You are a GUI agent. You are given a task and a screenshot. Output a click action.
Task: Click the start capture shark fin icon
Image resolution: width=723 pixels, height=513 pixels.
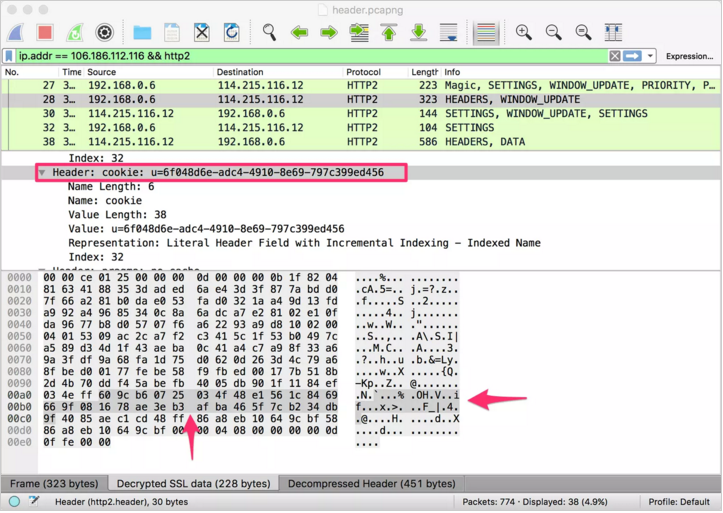16,33
